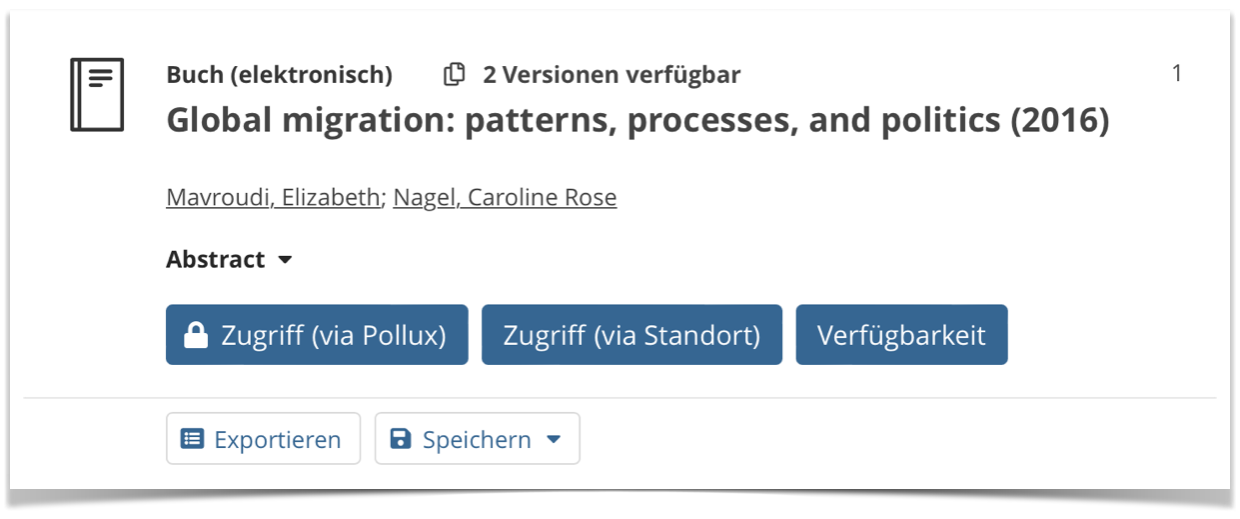Viewport: 1240px width, 519px height.
Task: Click the Exportieren list icon
Action: tap(192, 439)
